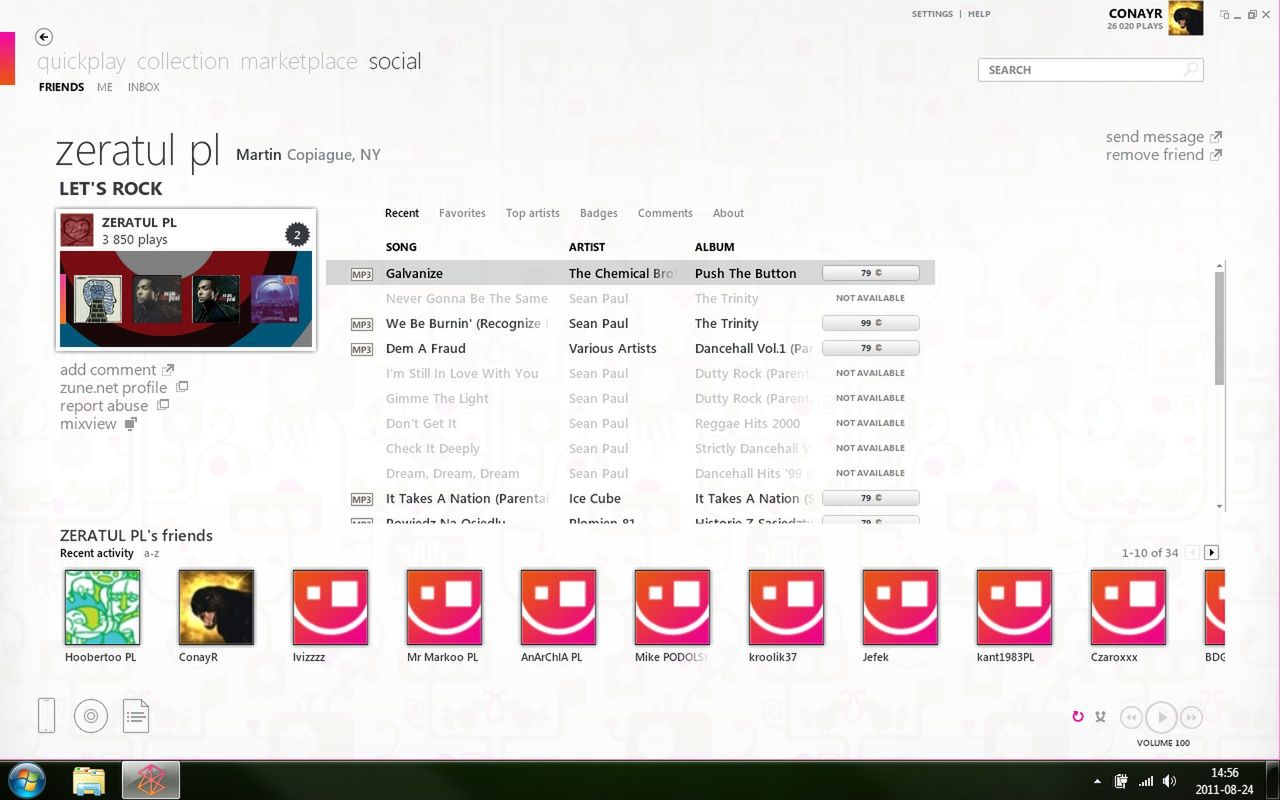Show previous page of friends
Screen dimensions: 1280x800
(1193, 552)
